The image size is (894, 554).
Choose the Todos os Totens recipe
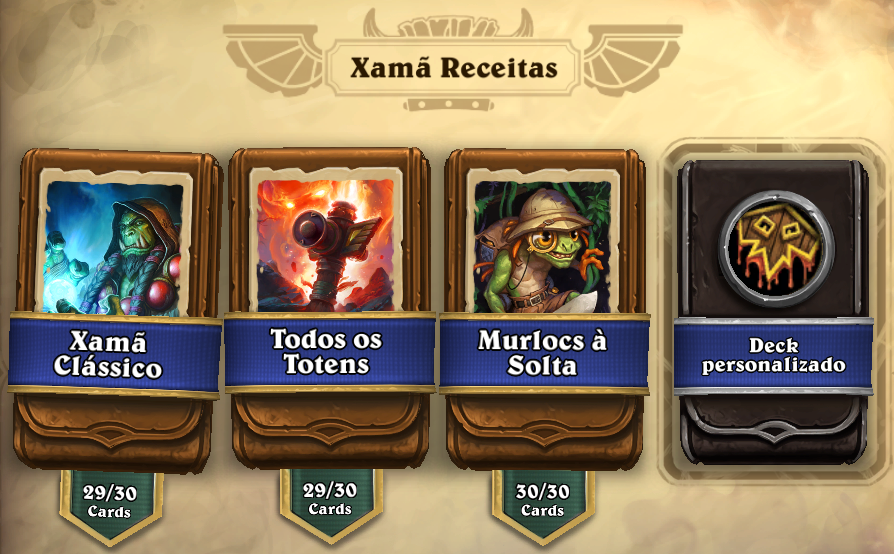click(x=329, y=311)
